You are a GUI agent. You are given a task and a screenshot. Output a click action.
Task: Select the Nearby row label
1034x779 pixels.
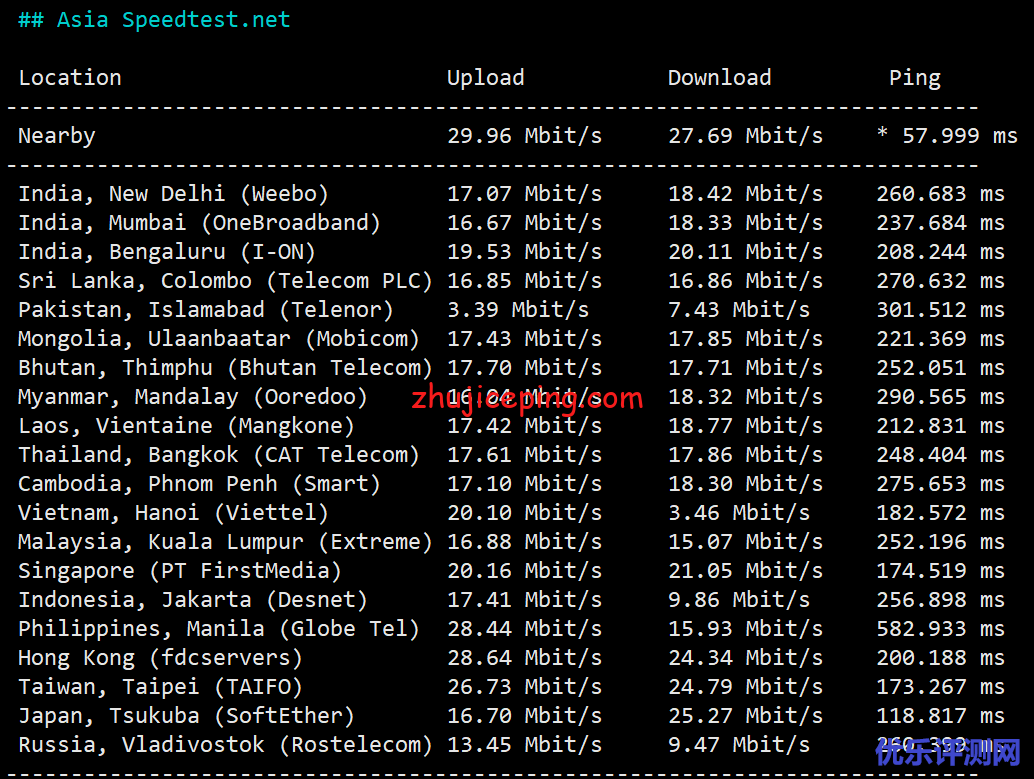pyautogui.click(x=57, y=136)
